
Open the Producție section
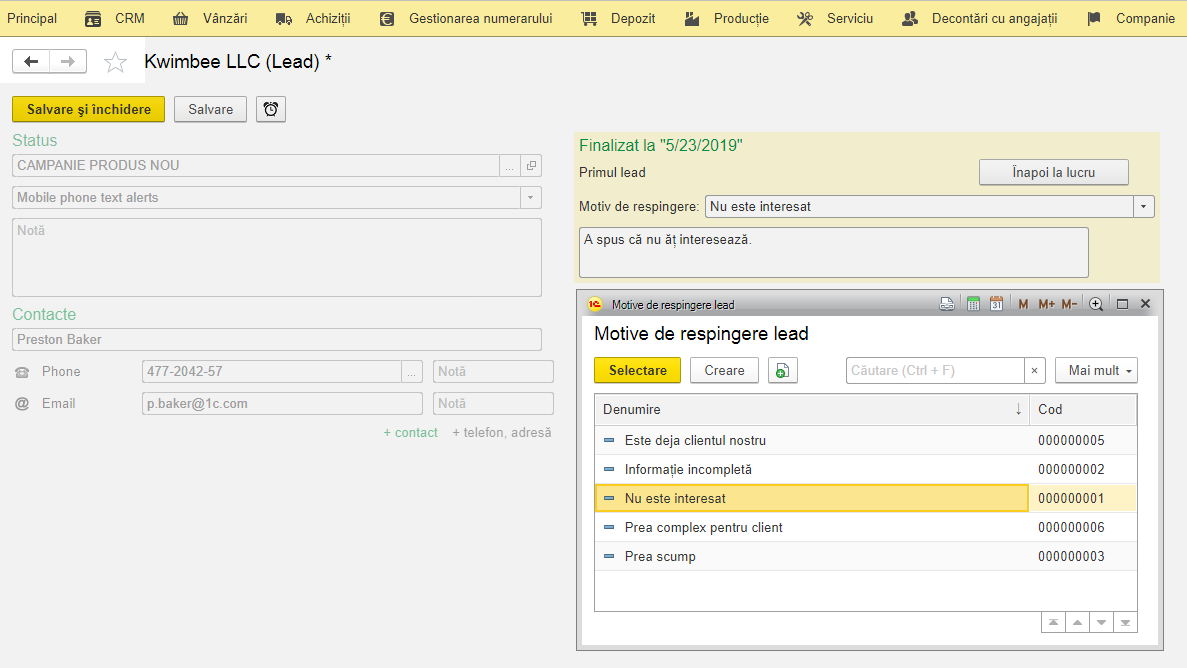point(726,18)
